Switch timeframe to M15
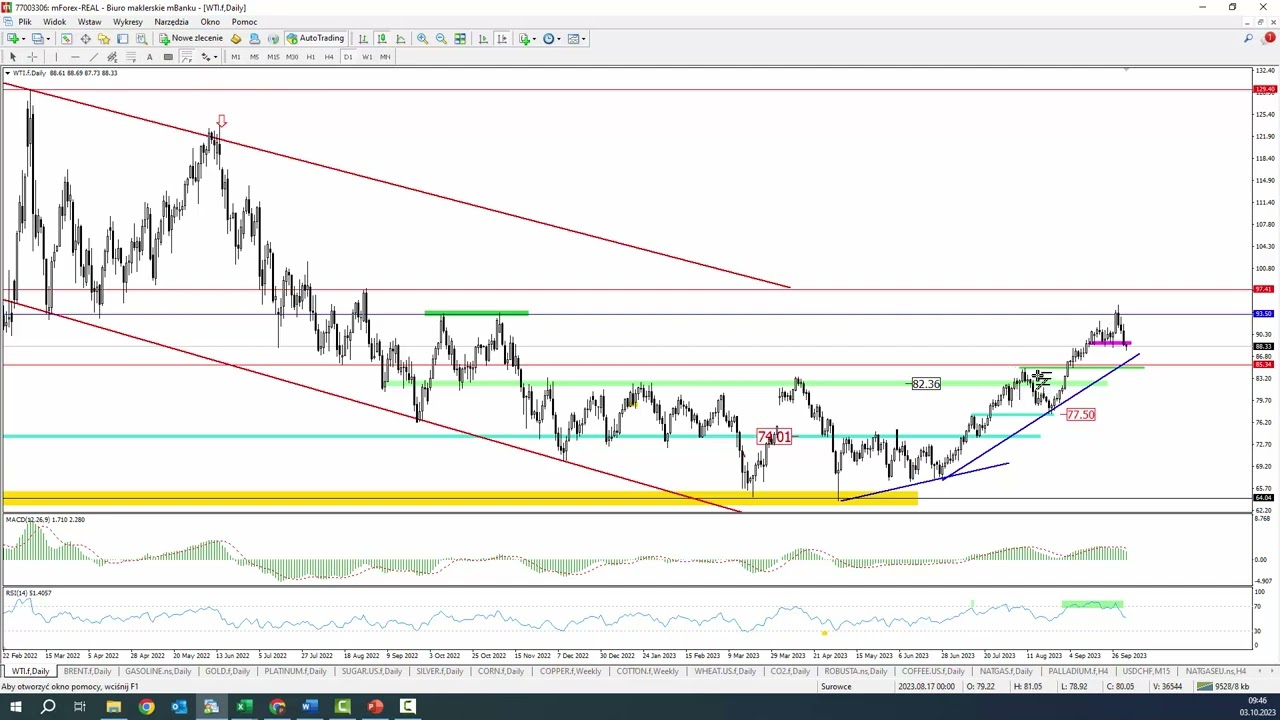 click(x=273, y=57)
